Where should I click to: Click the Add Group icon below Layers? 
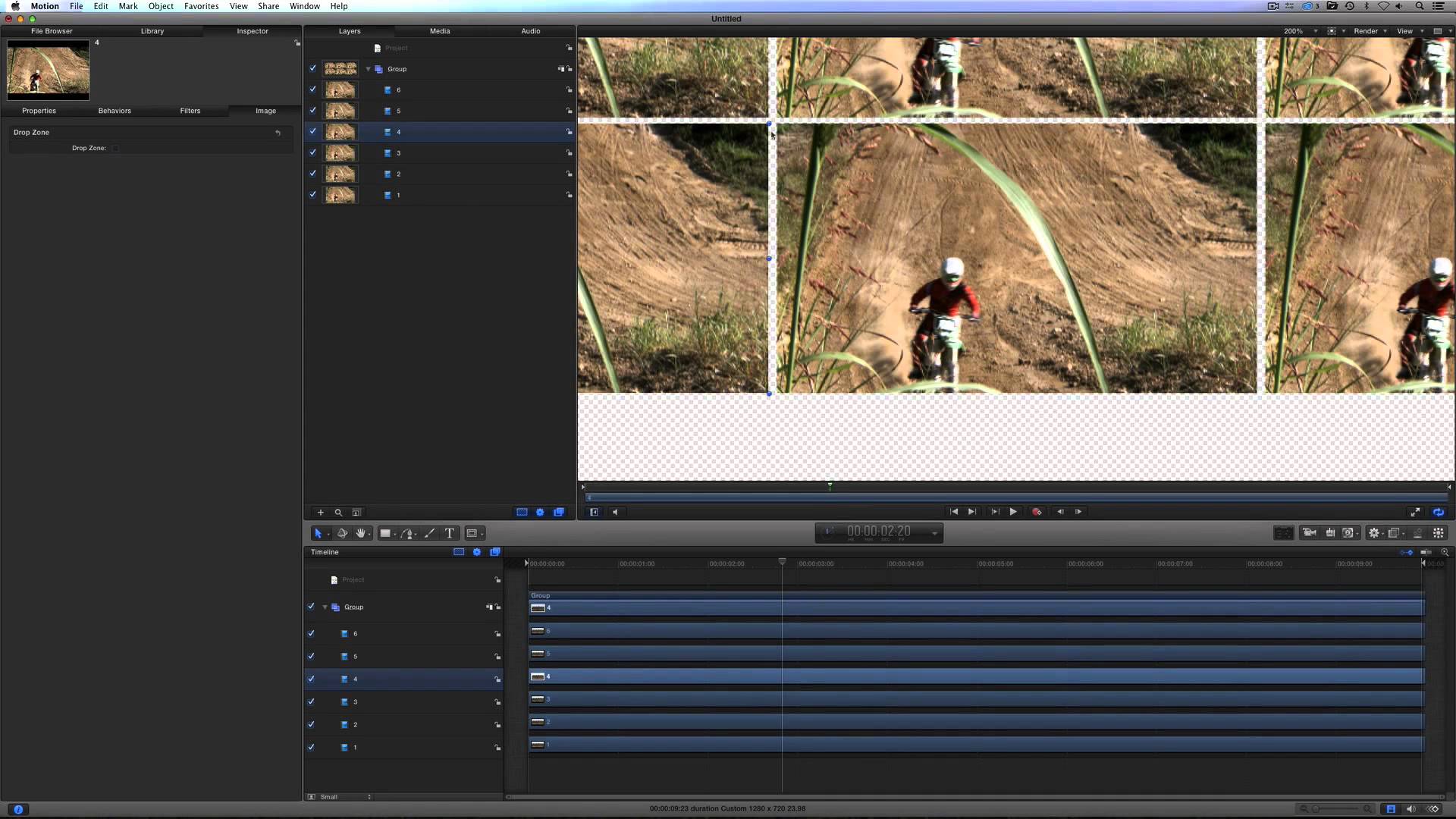coord(356,513)
